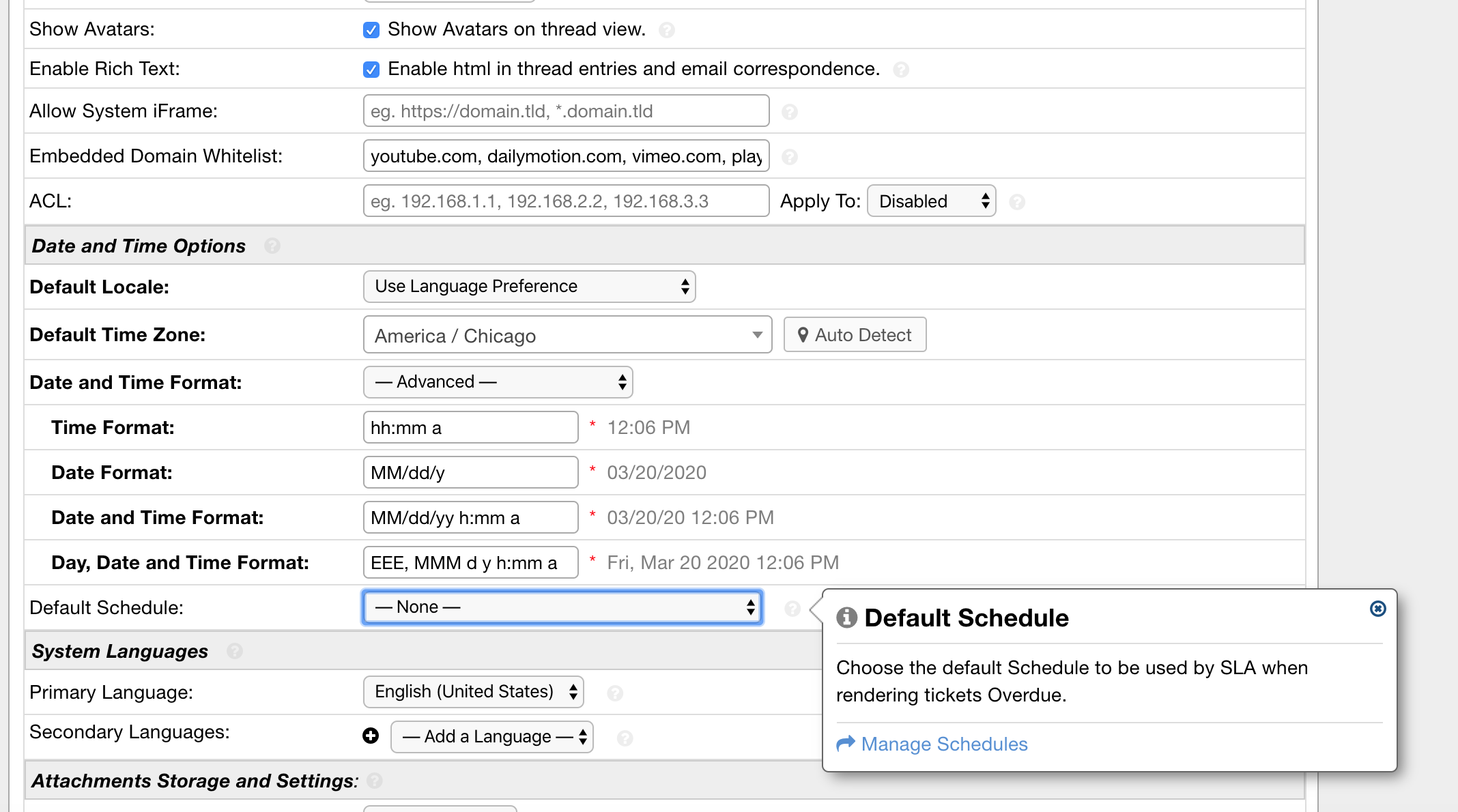The width and height of the screenshot is (1458, 812).
Task: Click ACL IP address input field
Action: [x=567, y=201]
